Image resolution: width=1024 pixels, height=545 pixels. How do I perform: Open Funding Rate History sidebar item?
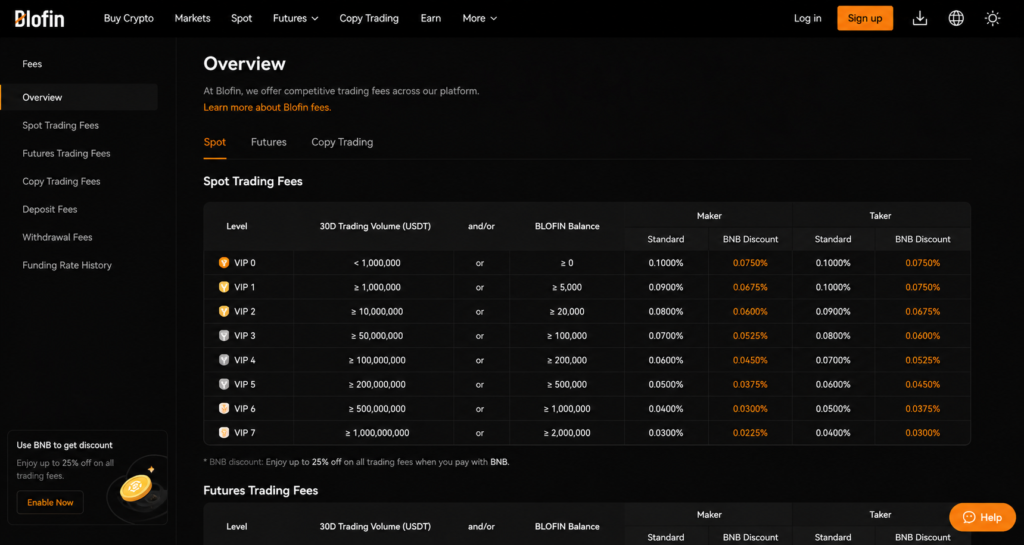click(67, 266)
